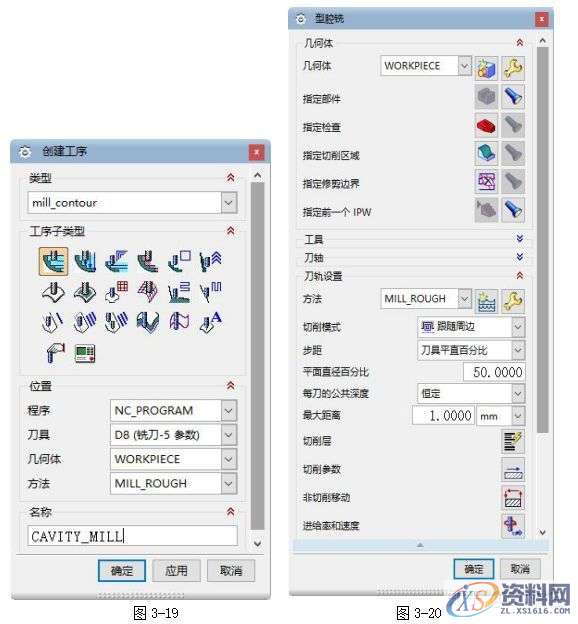This screenshot has width=578, height=624.
Task: Open the 几何体 WORKPIECE dropdown in 创建工序
Action: 228,459
